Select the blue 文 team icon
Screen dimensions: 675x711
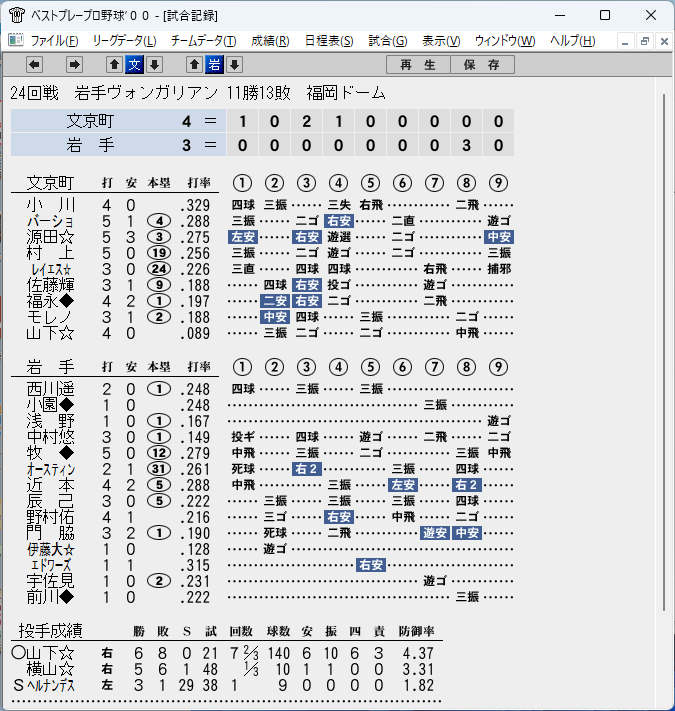[134, 65]
